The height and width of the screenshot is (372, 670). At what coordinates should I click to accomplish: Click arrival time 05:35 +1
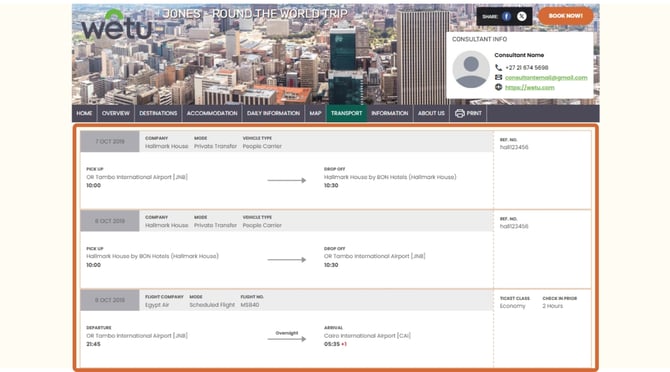pyautogui.click(x=335, y=344)
